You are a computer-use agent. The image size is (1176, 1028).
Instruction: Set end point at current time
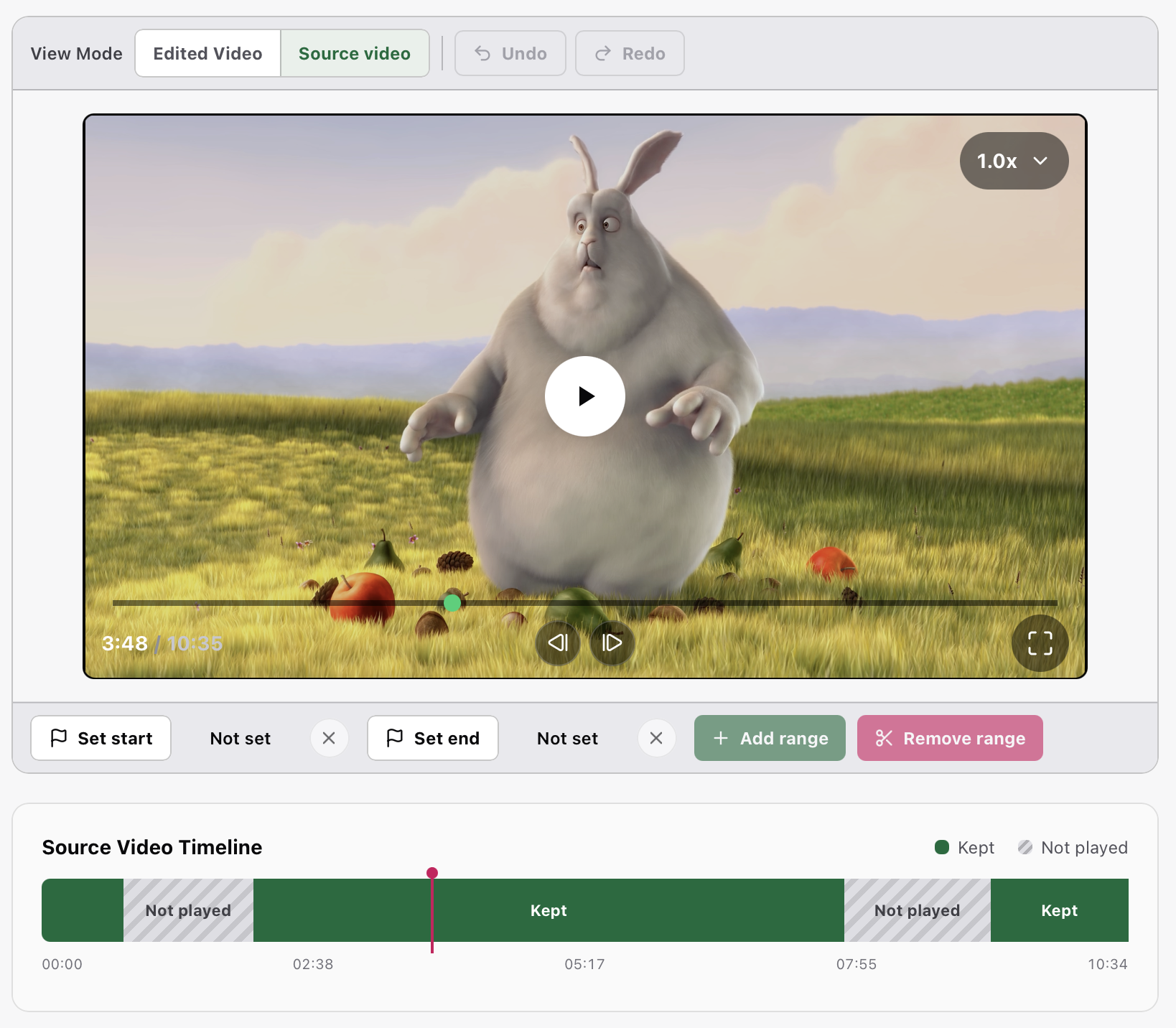(x=433, y=738)
